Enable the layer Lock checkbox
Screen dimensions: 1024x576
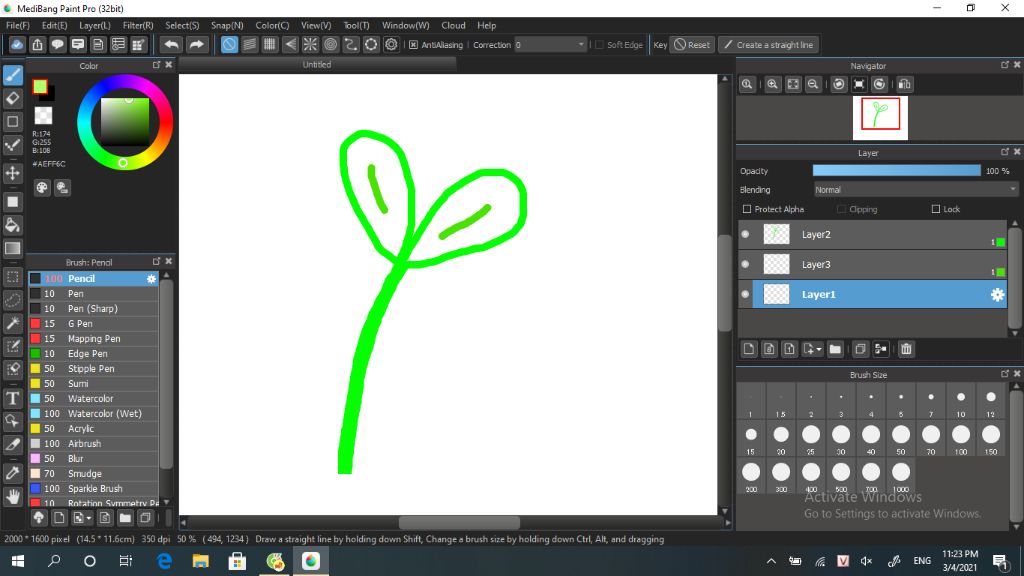[x=936, y=209]
